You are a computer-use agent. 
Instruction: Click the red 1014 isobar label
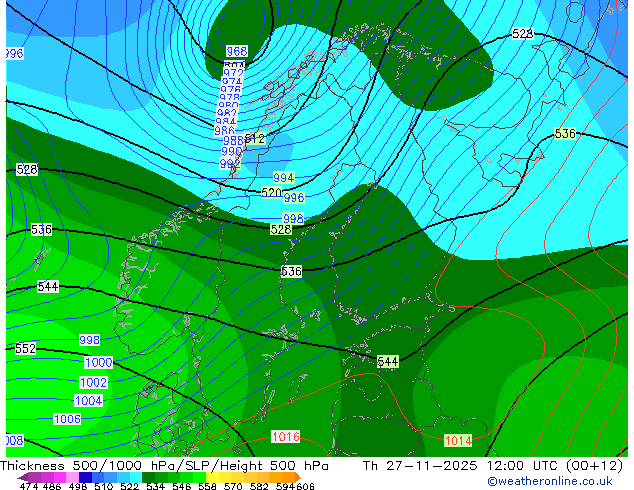(458, 440)
